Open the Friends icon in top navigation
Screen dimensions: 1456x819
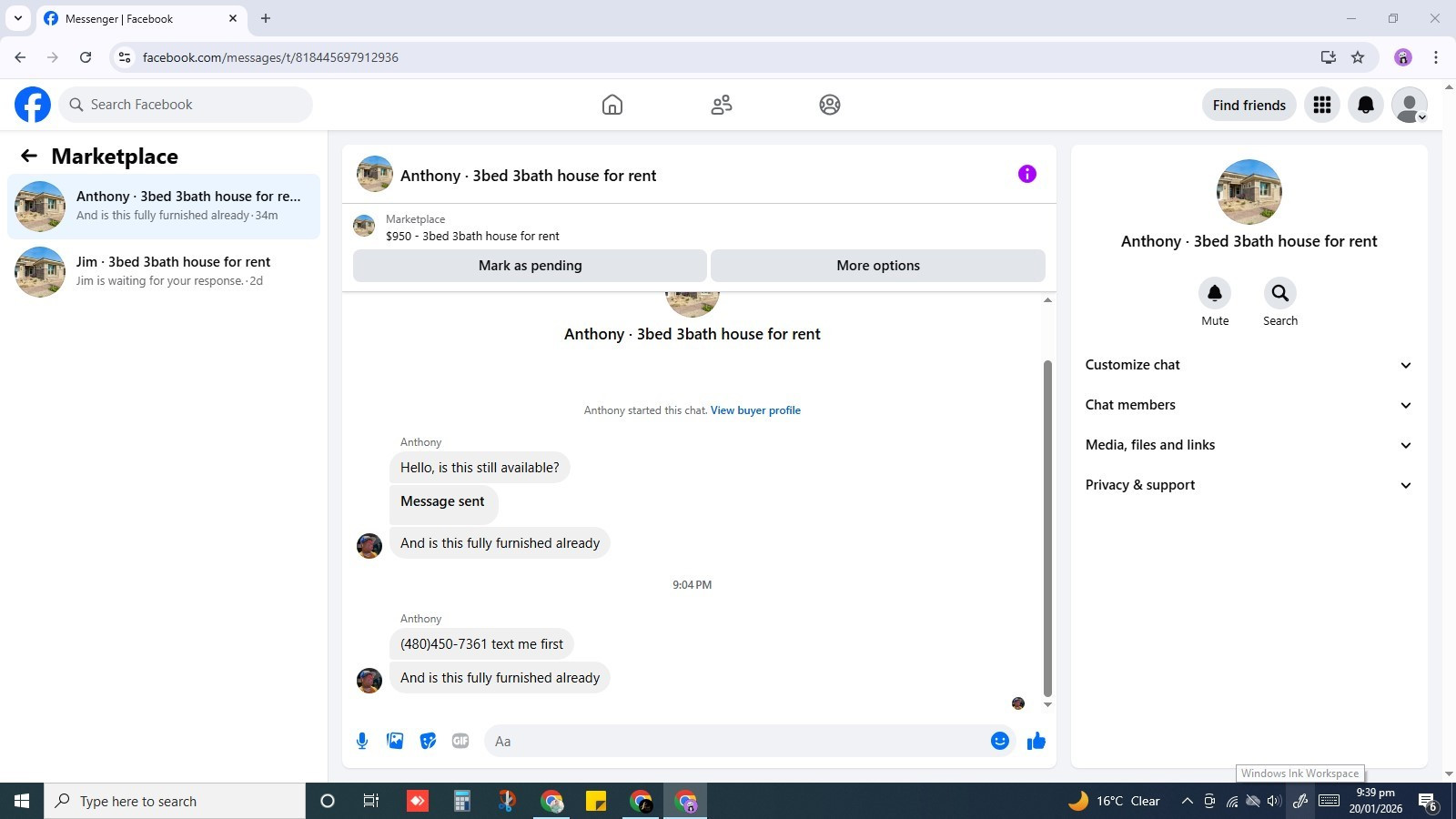click(x=722, y=105)
